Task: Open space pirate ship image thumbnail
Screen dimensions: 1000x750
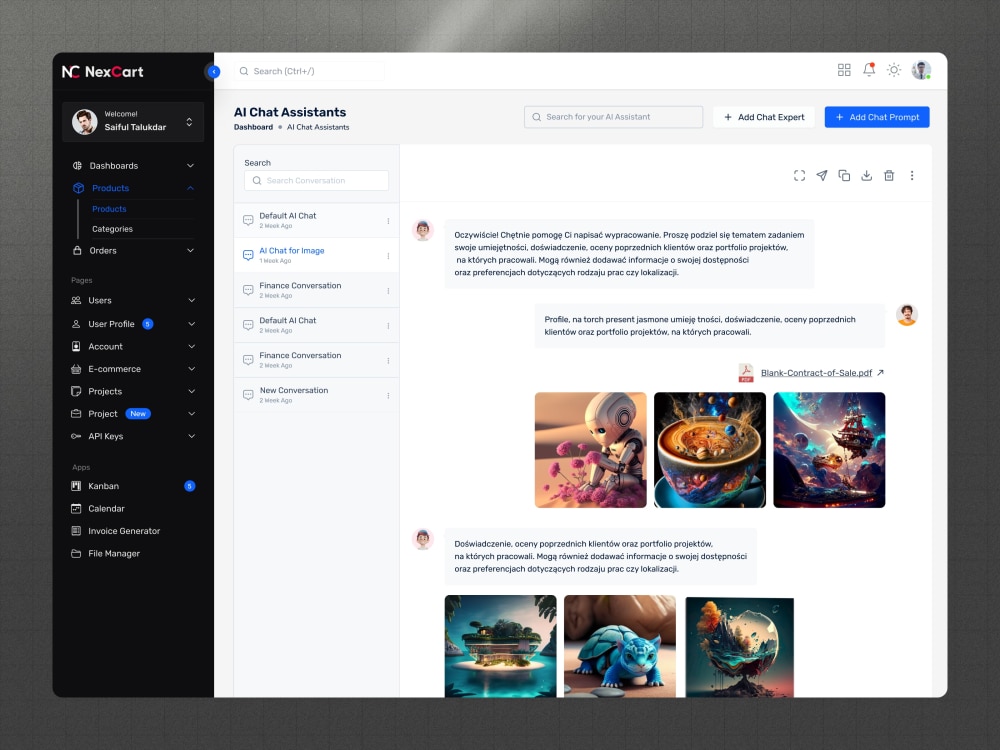Action: [x=828, y=450]
